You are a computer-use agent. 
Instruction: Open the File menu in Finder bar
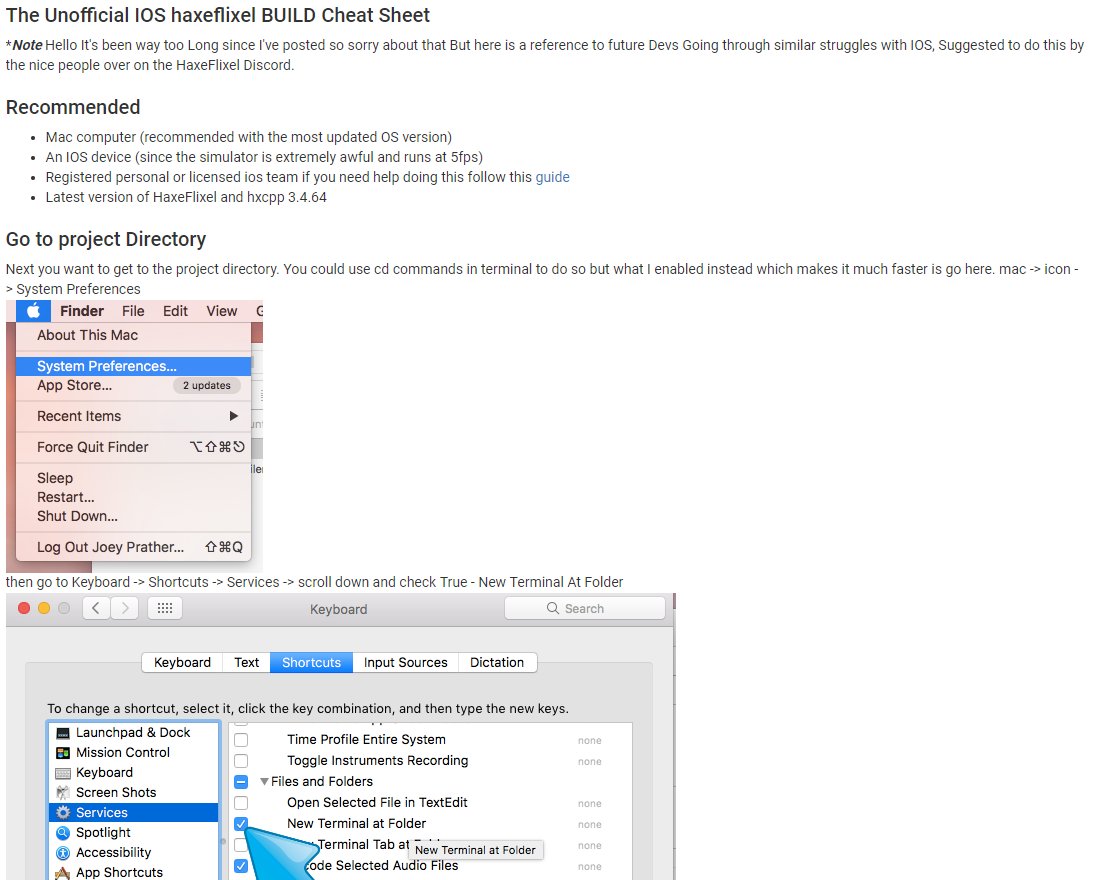click(x=133, y=311)
